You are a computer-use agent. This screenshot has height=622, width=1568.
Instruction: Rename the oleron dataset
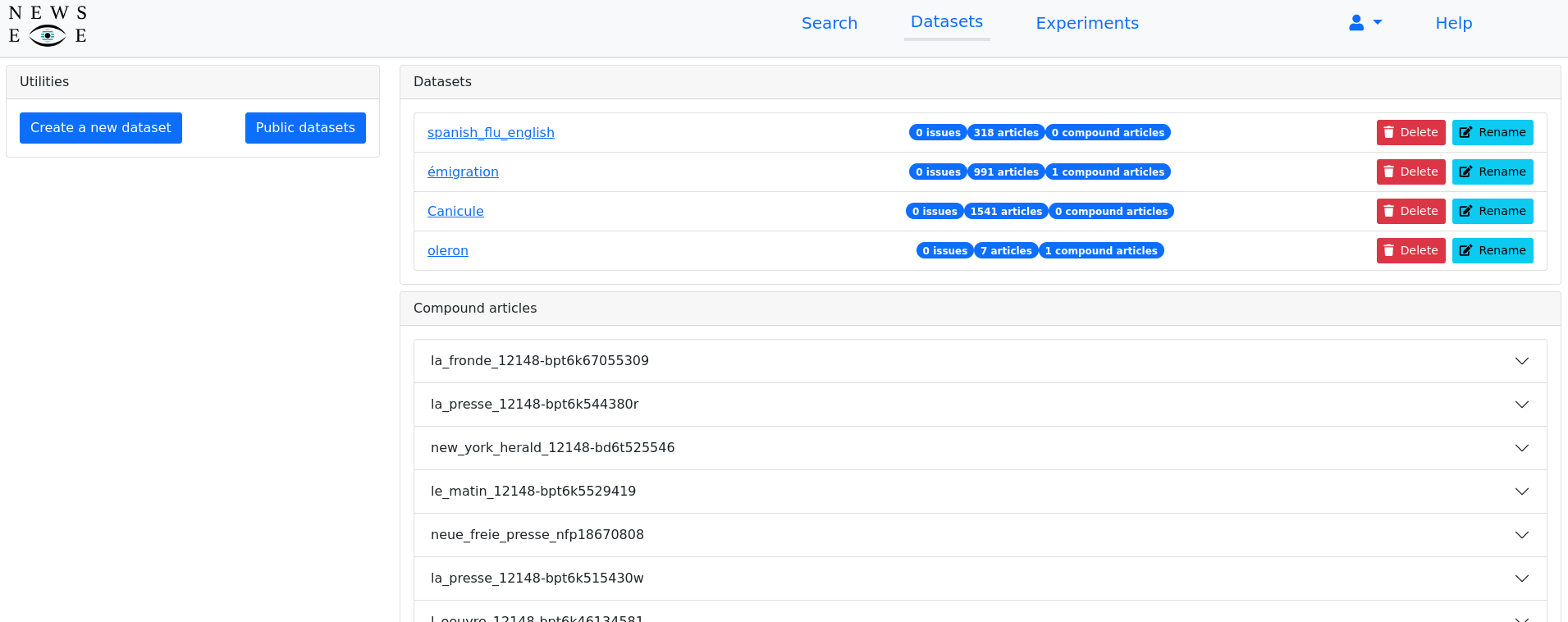pos(1493,250)
